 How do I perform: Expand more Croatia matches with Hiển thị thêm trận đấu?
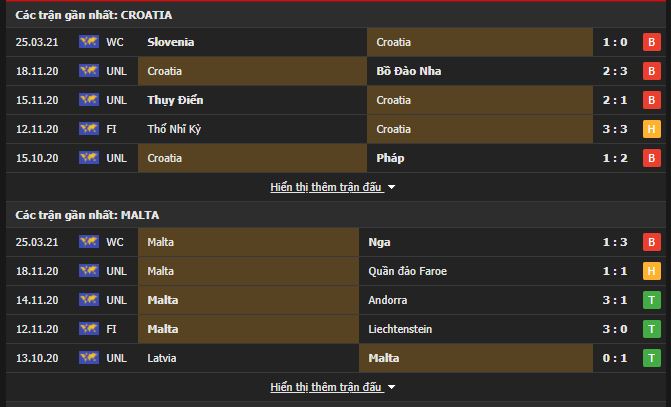click(x=326, y=187)
